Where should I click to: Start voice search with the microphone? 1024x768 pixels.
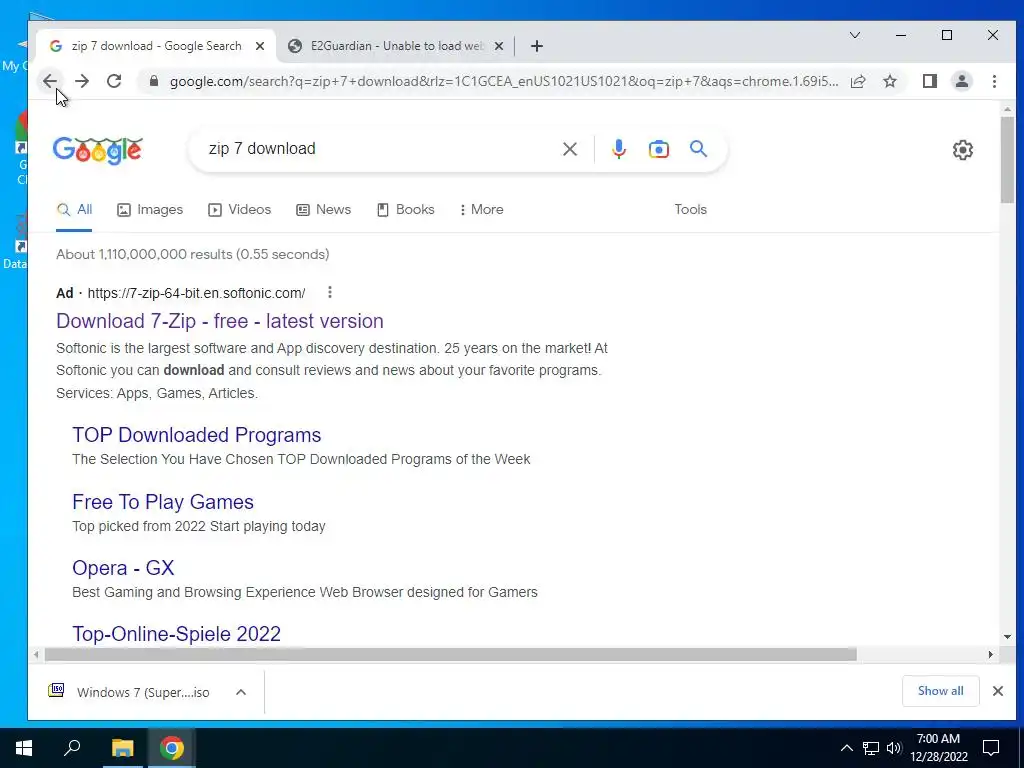618,149
